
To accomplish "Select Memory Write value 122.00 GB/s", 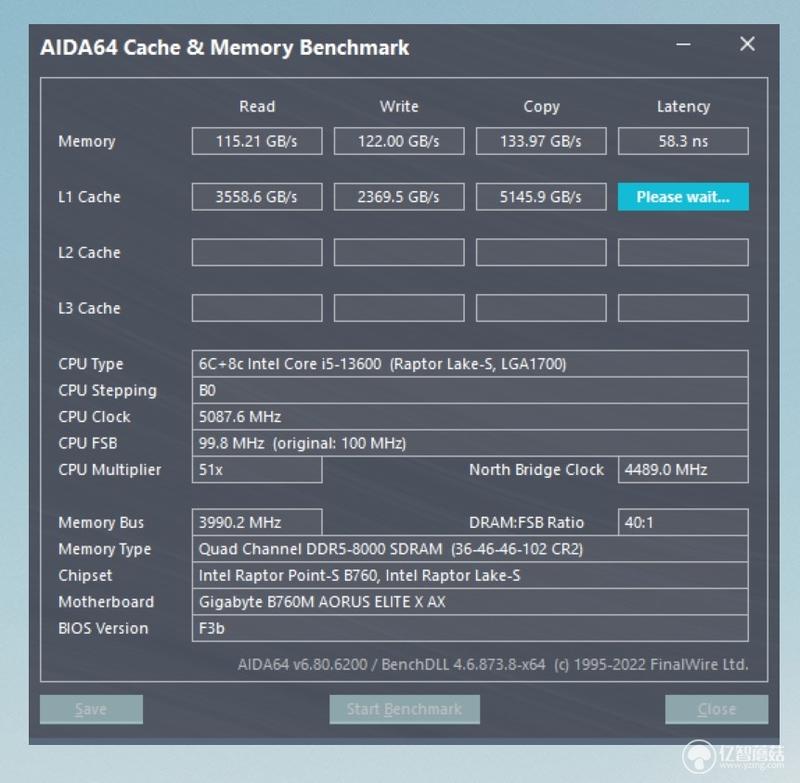I will 399,141.
